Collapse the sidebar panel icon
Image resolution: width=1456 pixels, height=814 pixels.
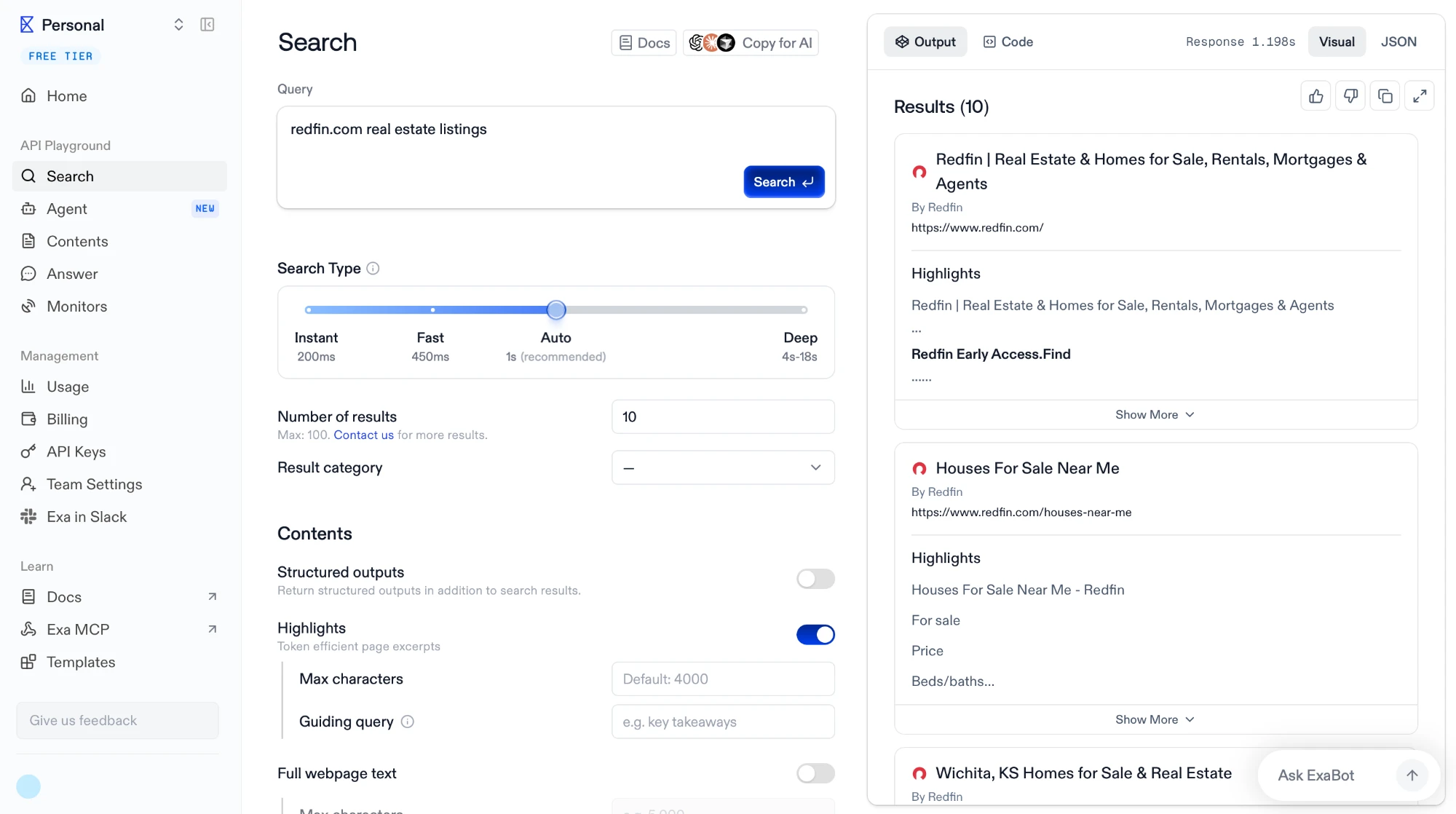click(207, 25)
